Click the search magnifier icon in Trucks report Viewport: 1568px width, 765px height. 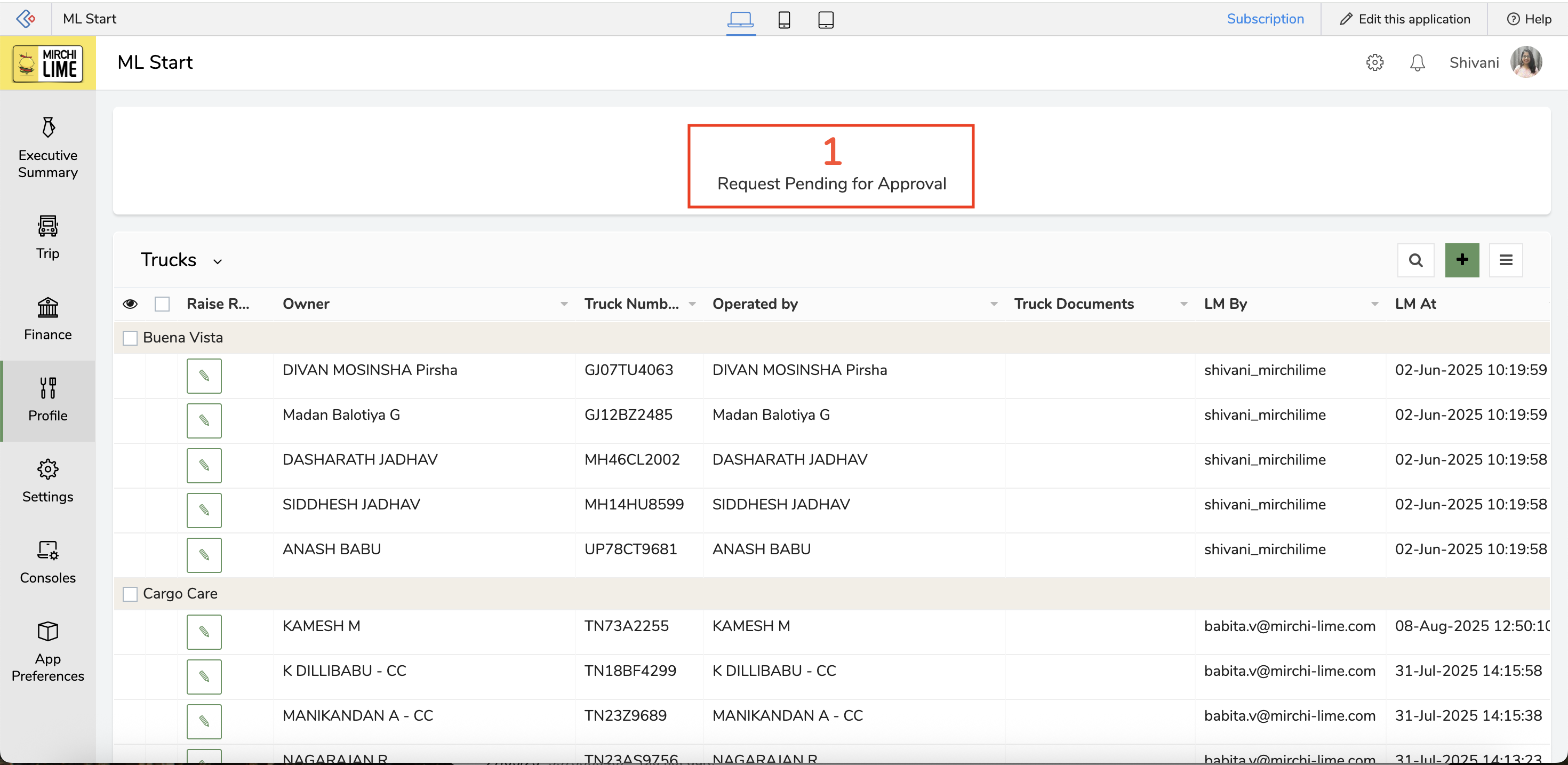1415,260
